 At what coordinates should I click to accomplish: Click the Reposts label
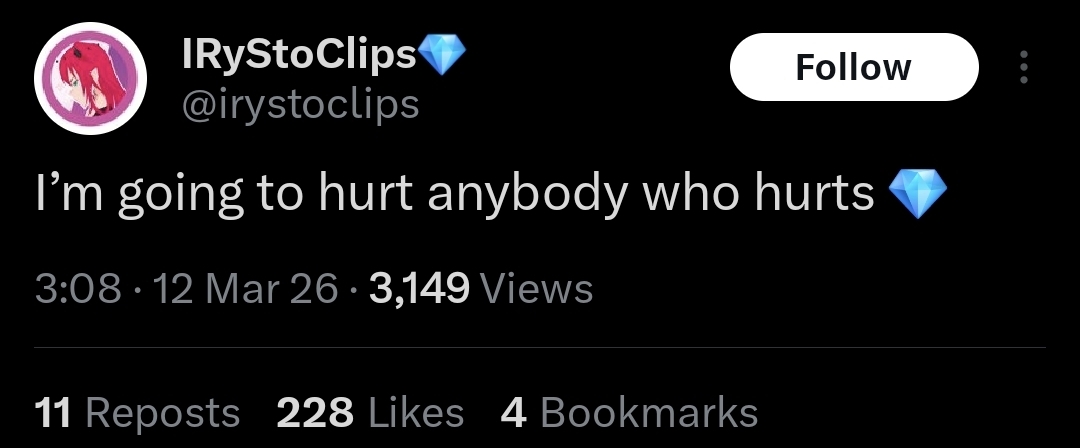pos(163,414)
